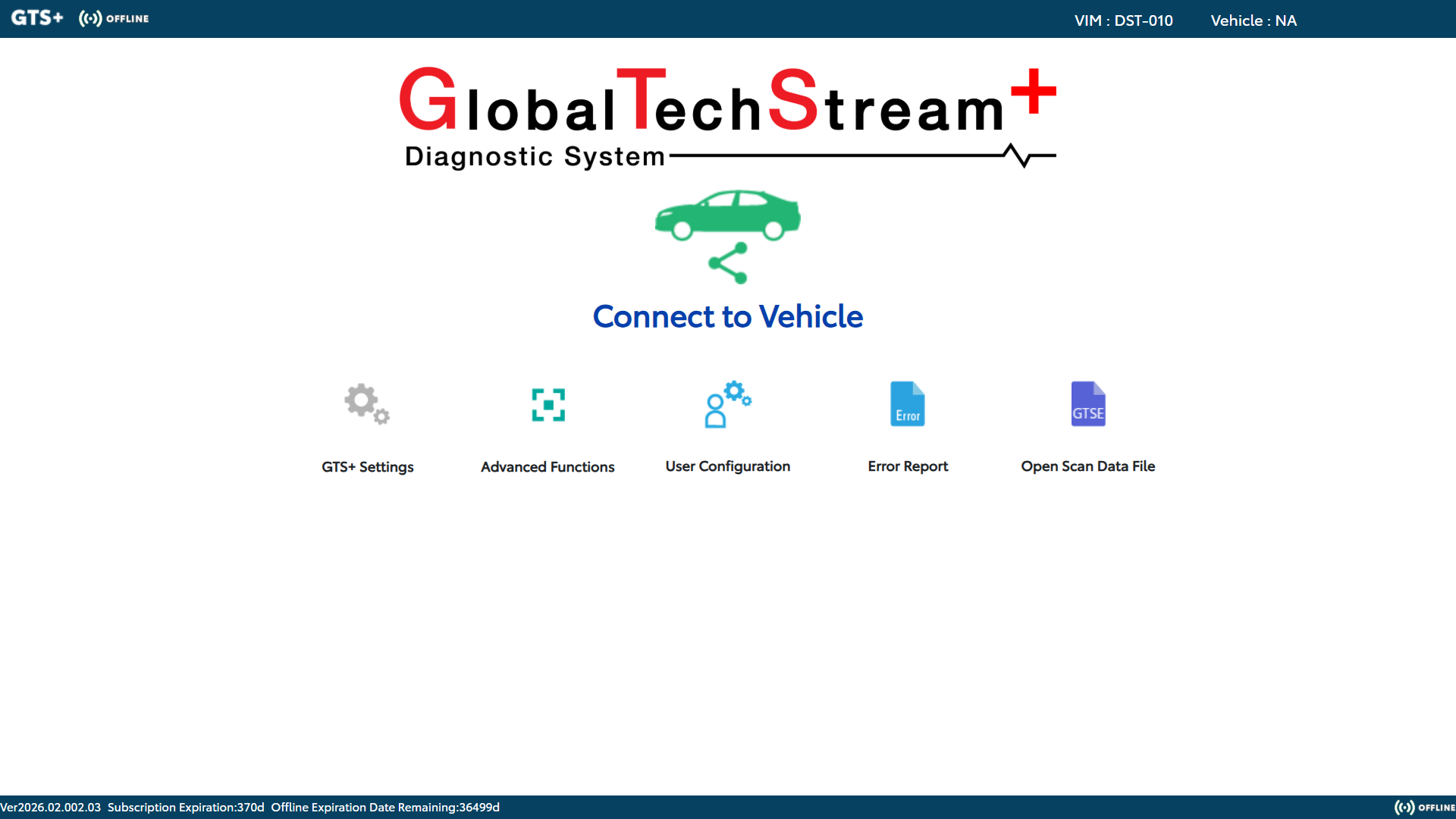Click the green car connect icon
Image resolution: width=1456 pixels, height=819 pixels.
coord(728,215)
